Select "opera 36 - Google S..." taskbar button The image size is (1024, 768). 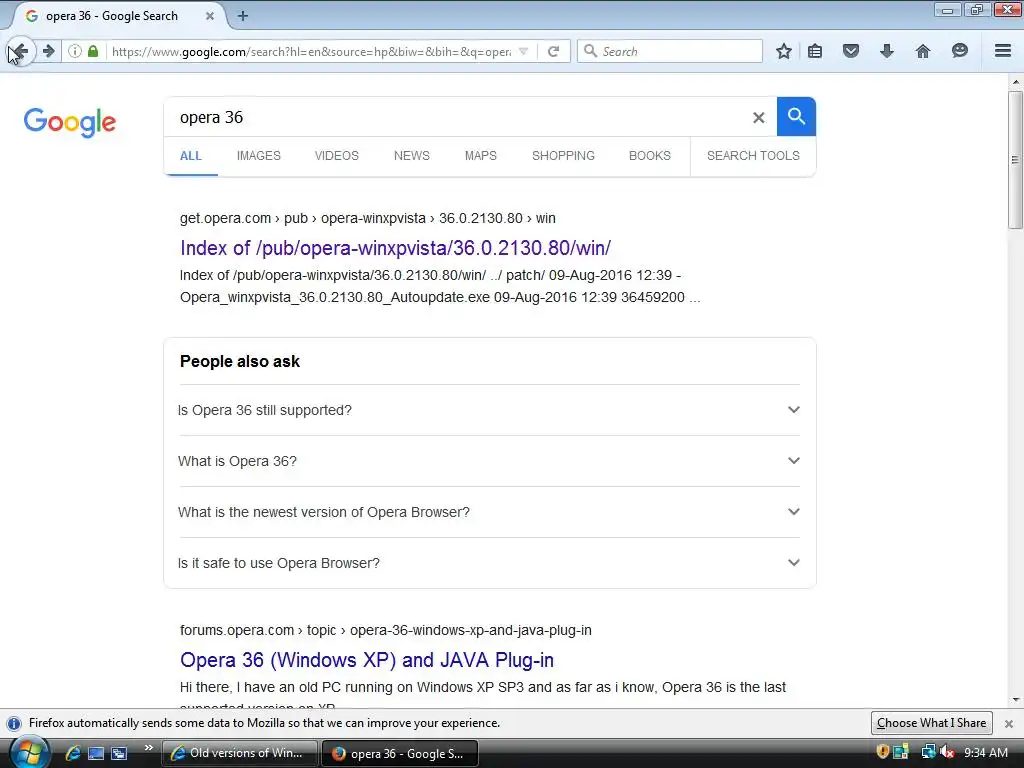[400, 753]
